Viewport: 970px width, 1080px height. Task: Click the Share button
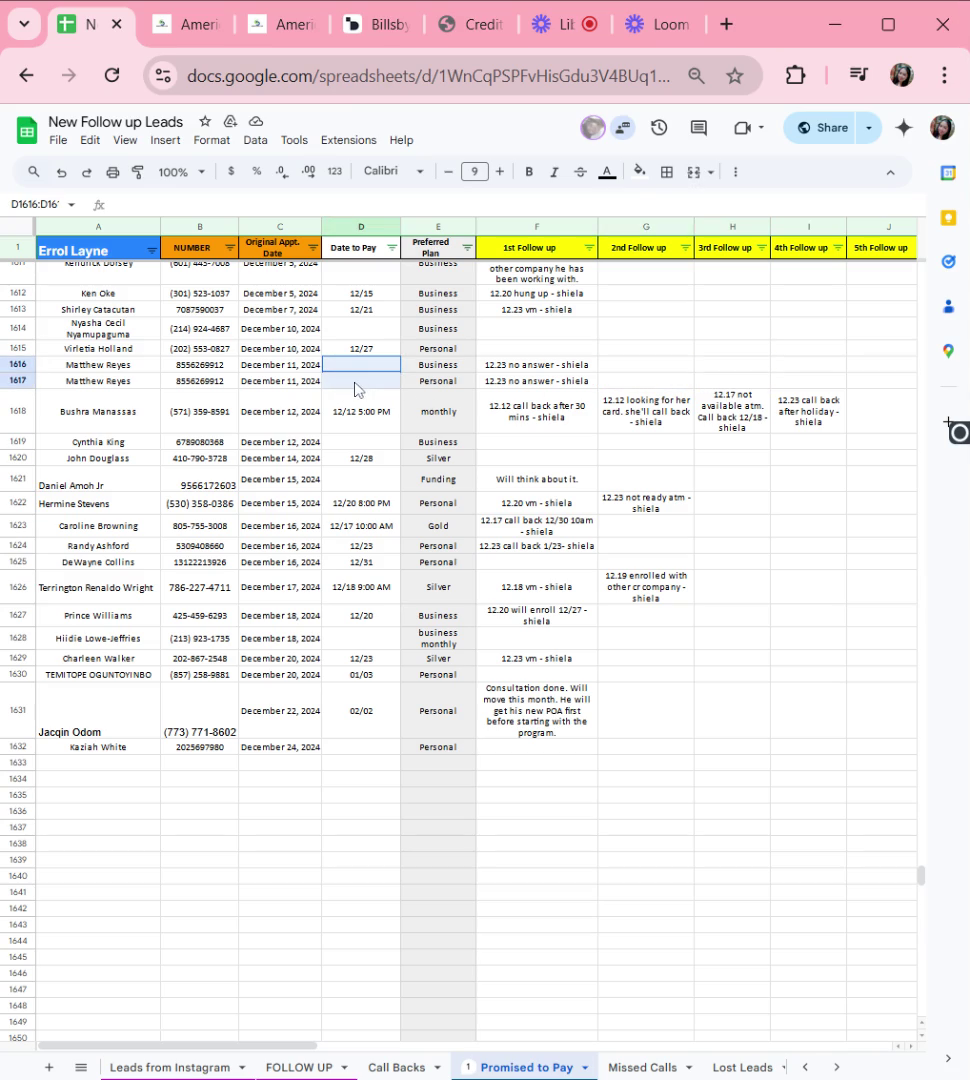coord(823,128)
